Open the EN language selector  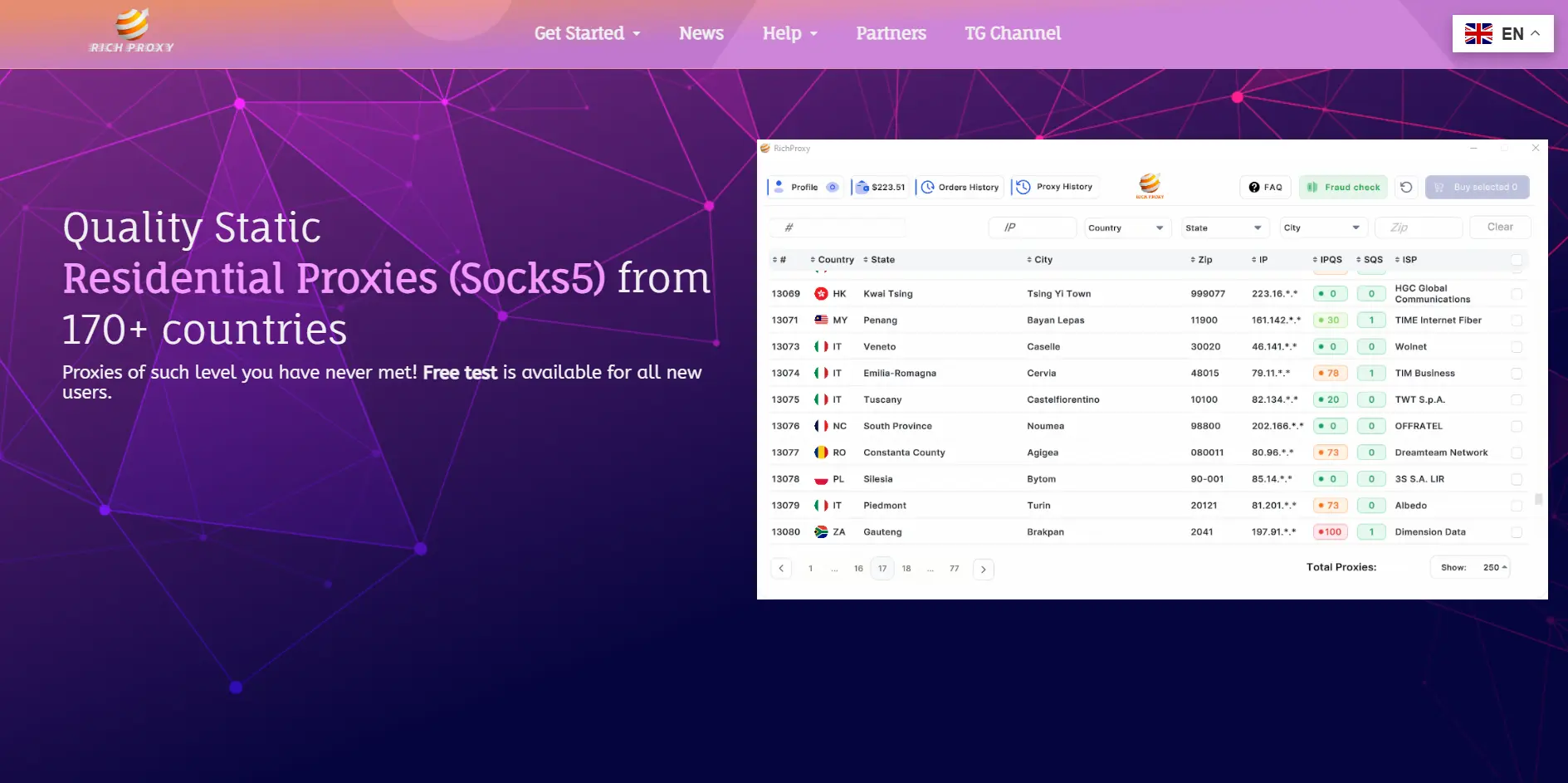tap(1502, 34)
